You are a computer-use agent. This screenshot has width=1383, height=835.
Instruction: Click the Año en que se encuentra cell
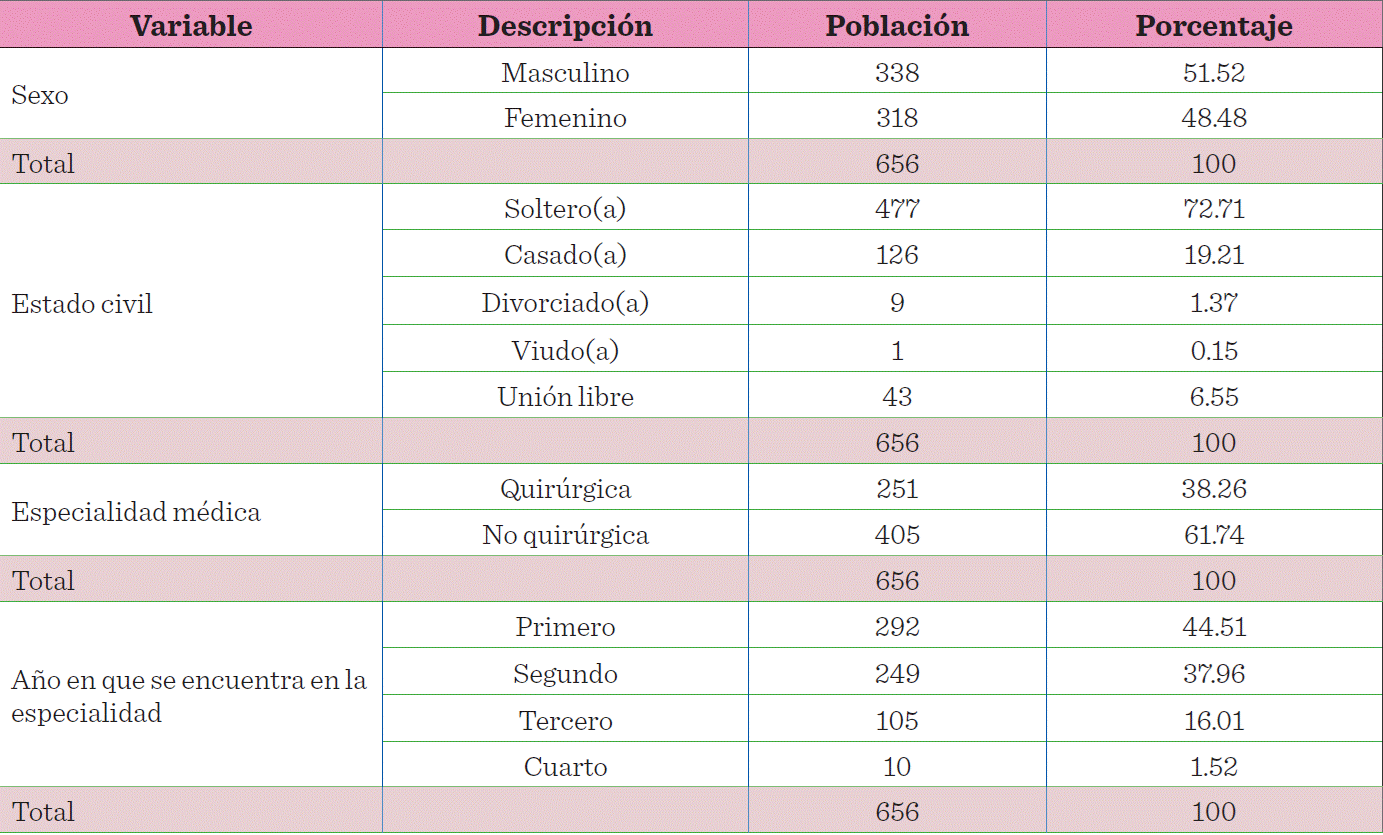tap(188, 696)
